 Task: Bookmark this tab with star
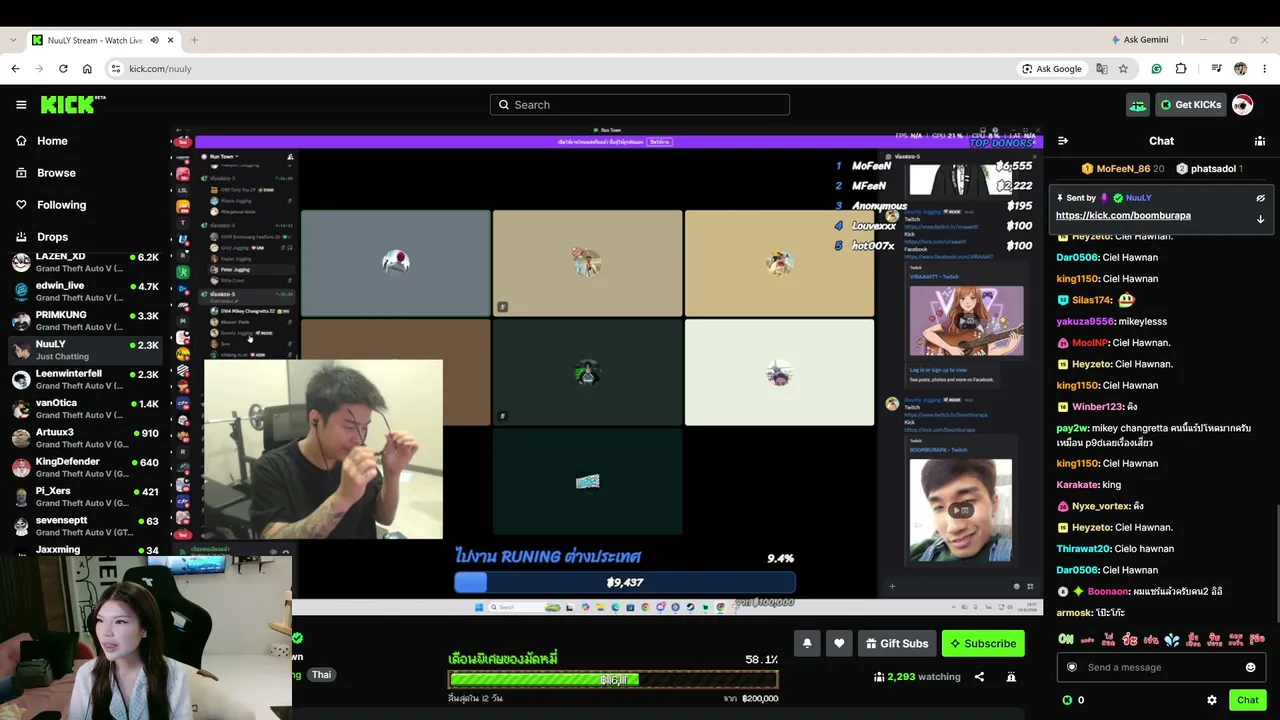tap(1123, 69)
